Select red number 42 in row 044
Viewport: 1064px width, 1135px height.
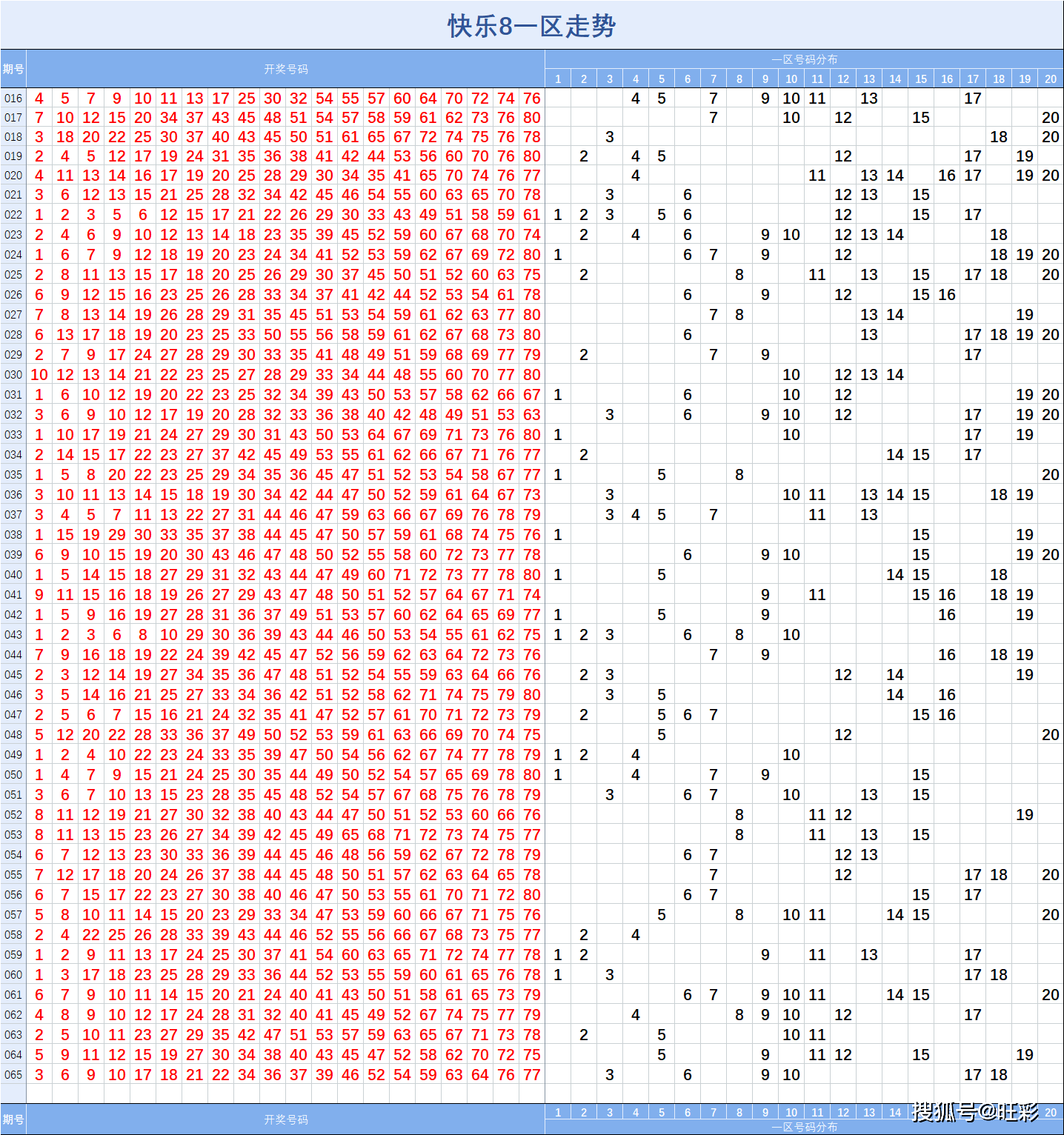point(247,655)
